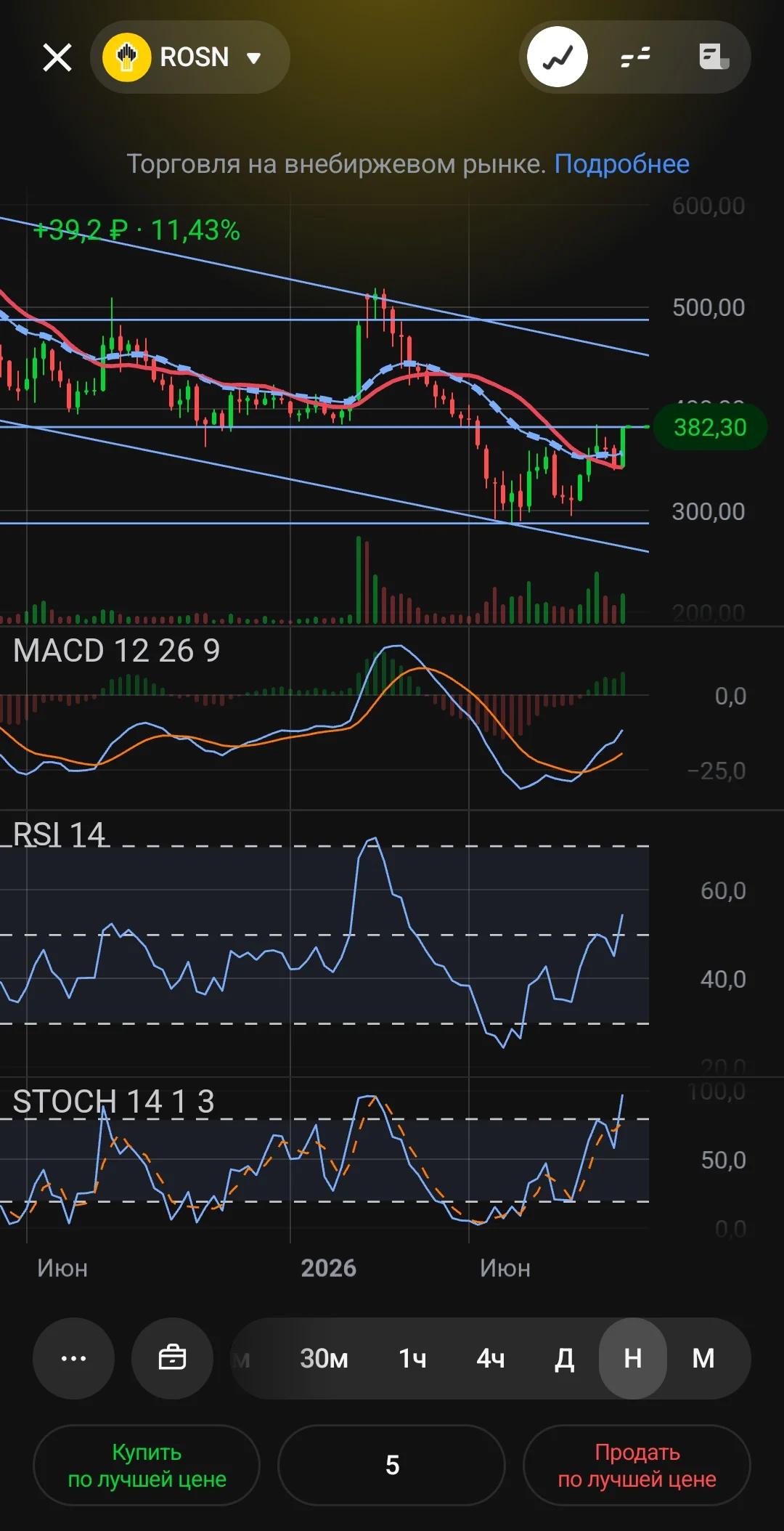
Task: Open the trade order form icon
Action: 714,57
